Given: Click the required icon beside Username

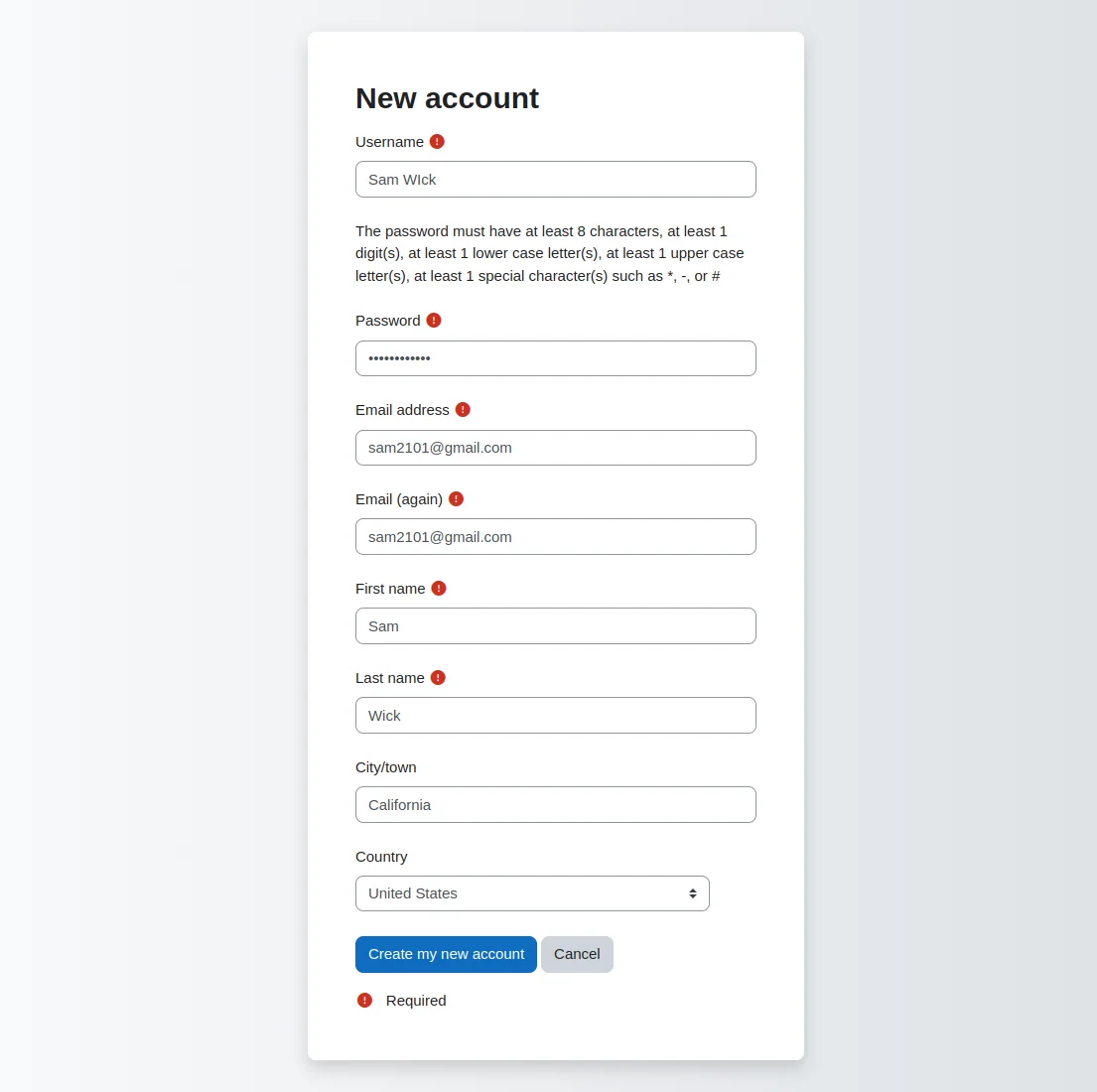Looking at the screenshot, I should 437,141.
